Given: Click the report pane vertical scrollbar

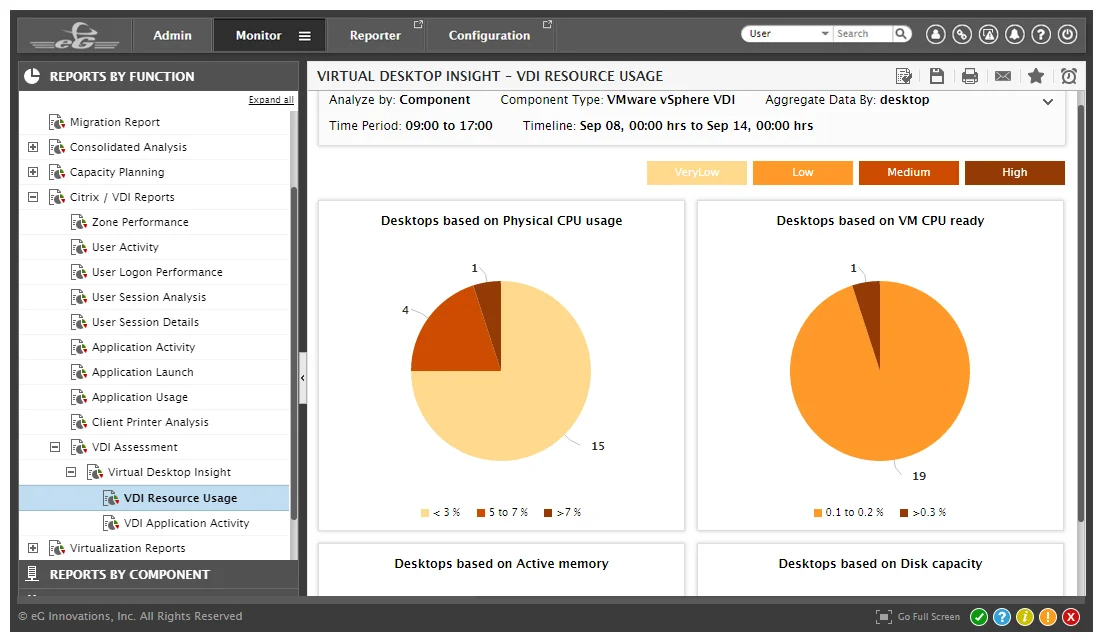Looking at the screenshot, I should tap(1080, 313).
